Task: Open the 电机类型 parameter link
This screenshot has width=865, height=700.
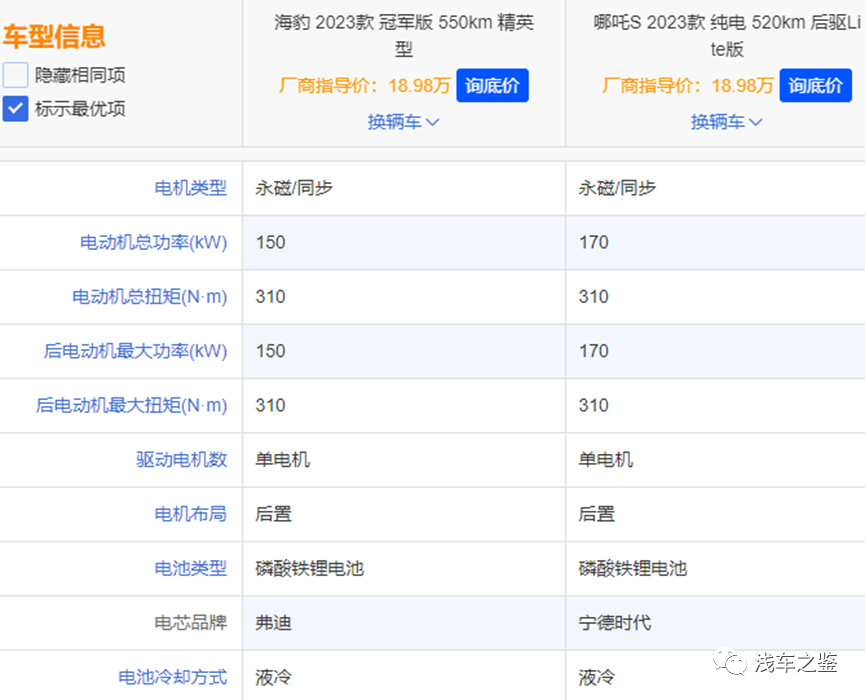Action: [190, 188]
